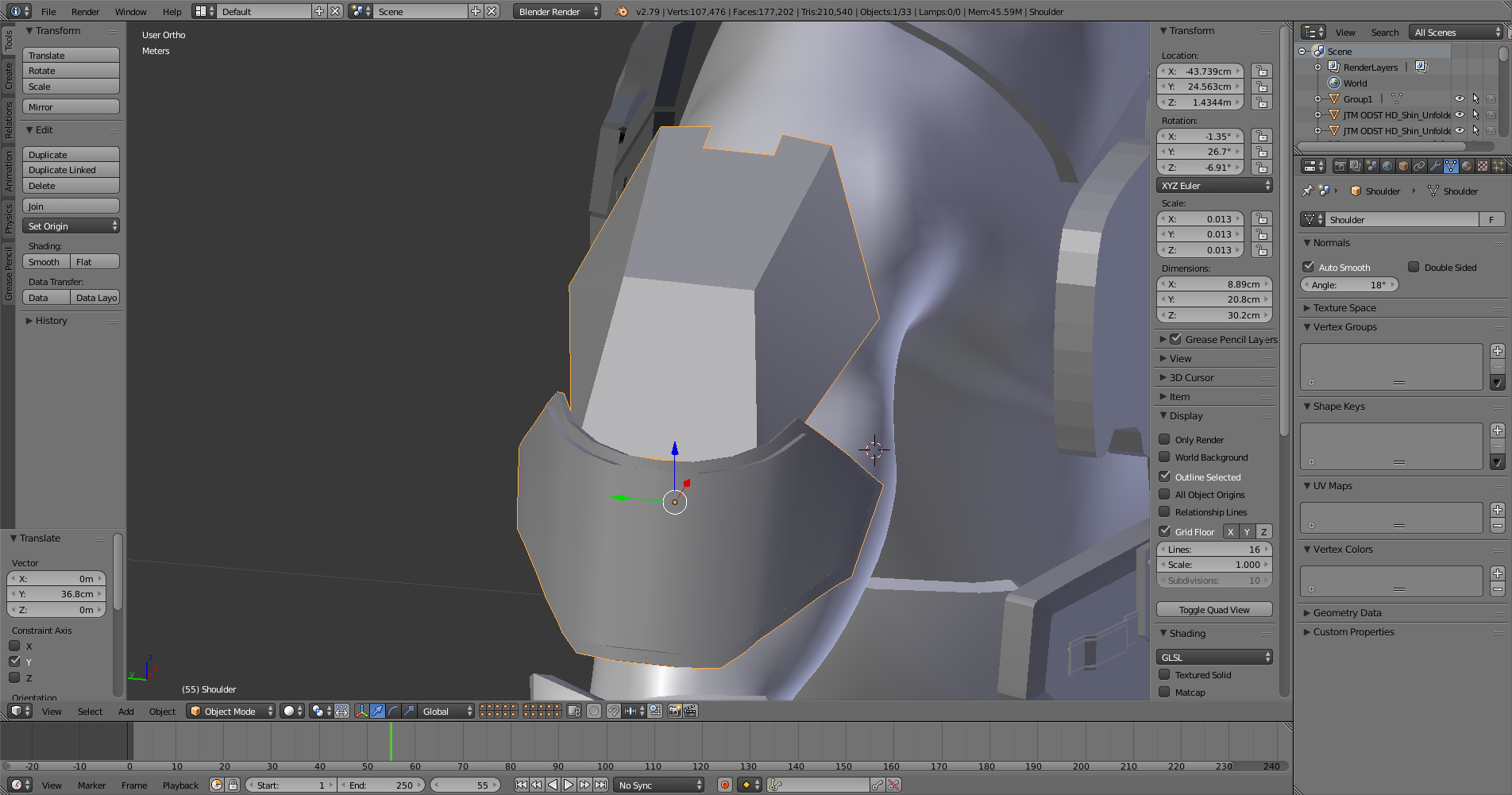Toggle snap during transform magnet icon
This screenshot has height=795, width=1512.
(x=614, y=711)
